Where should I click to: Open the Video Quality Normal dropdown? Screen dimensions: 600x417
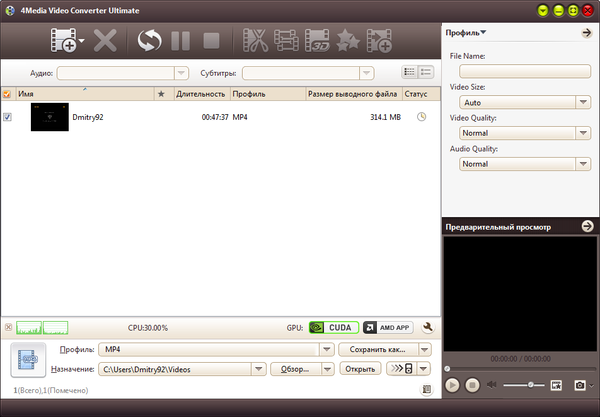(583, 133)
